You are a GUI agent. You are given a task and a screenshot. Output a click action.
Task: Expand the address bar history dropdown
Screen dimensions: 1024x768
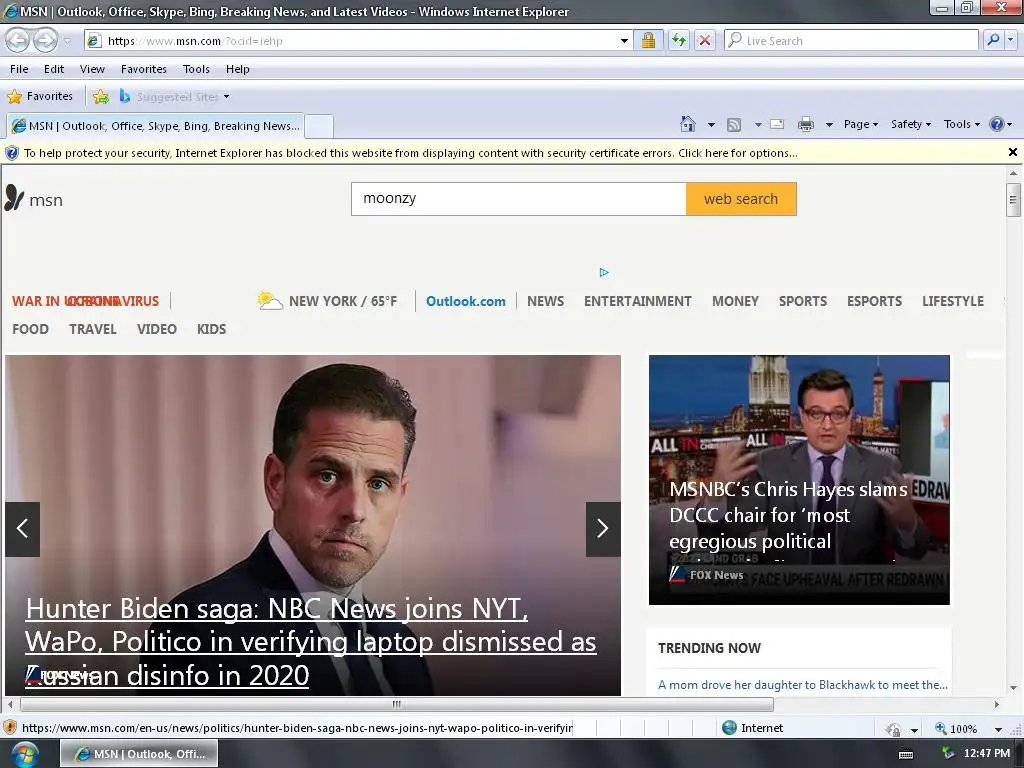624,40
